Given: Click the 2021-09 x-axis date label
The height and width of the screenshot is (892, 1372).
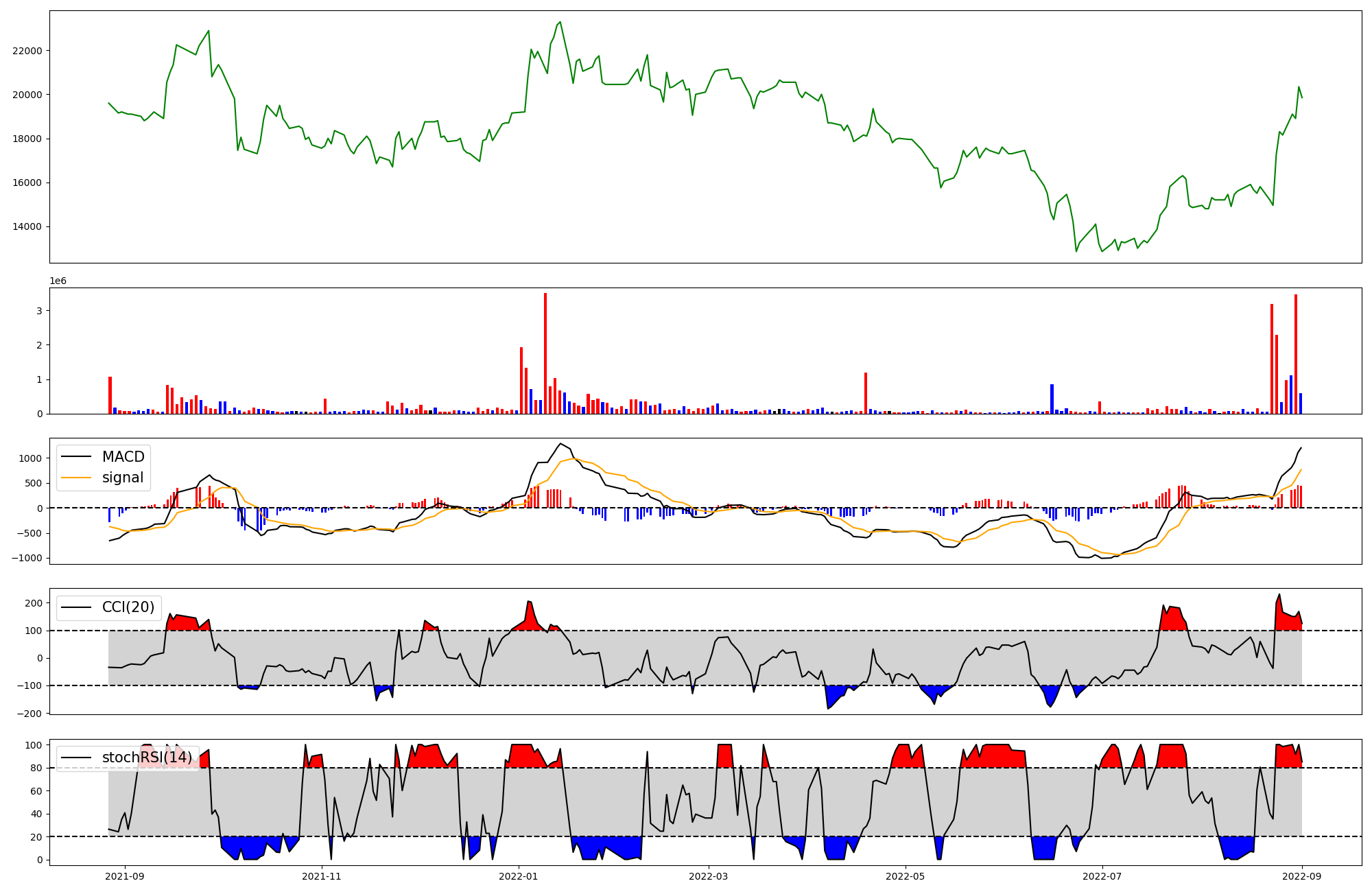Looking at the screenshot, I should pos(125,876).
